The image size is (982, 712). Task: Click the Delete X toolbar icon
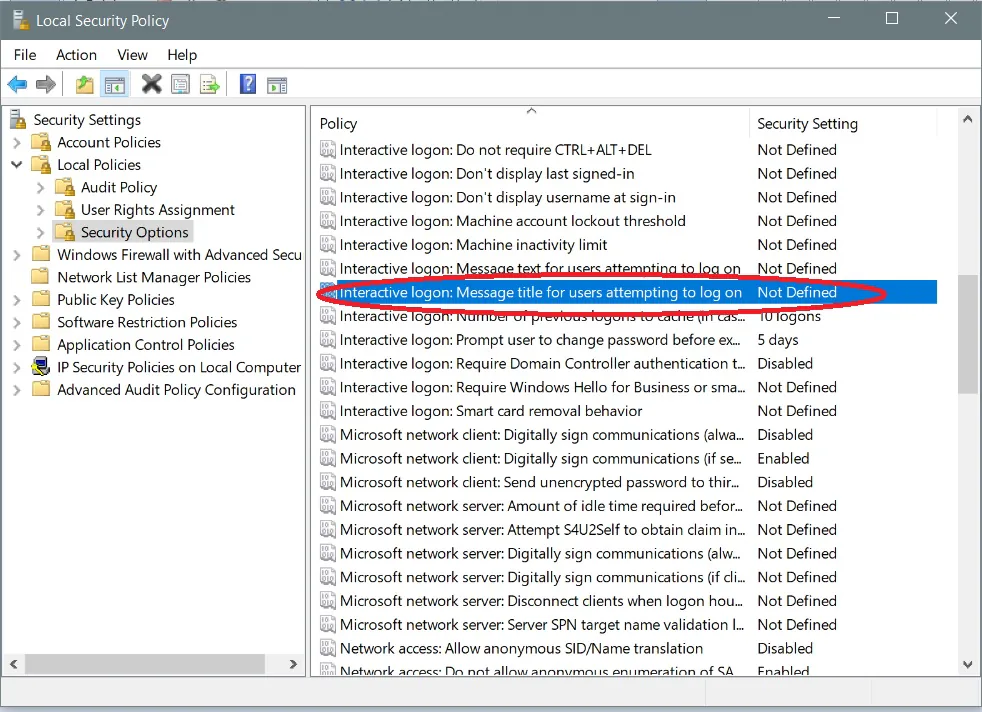click(151, 84)
